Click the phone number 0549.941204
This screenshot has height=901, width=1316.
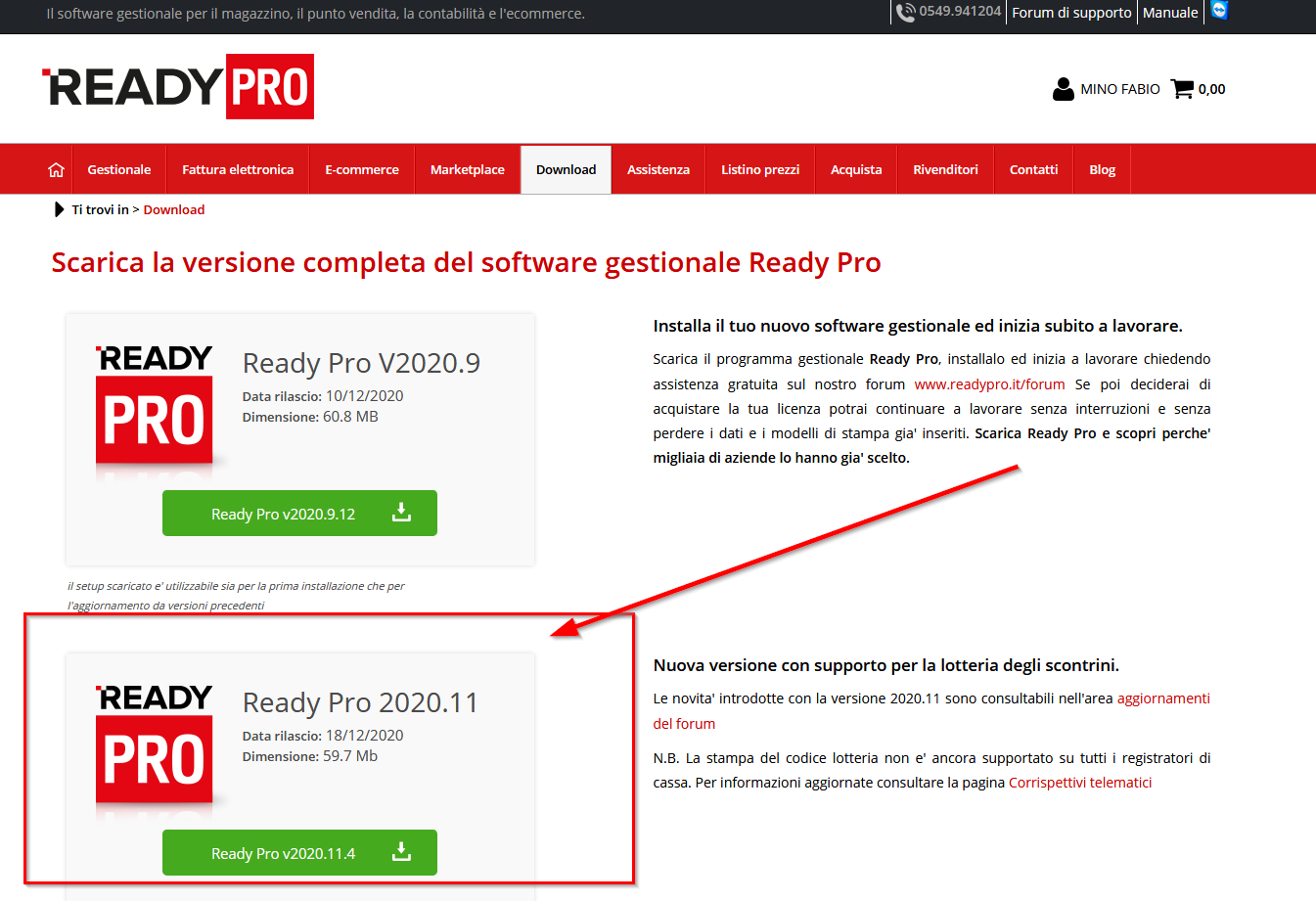[960, 11]
